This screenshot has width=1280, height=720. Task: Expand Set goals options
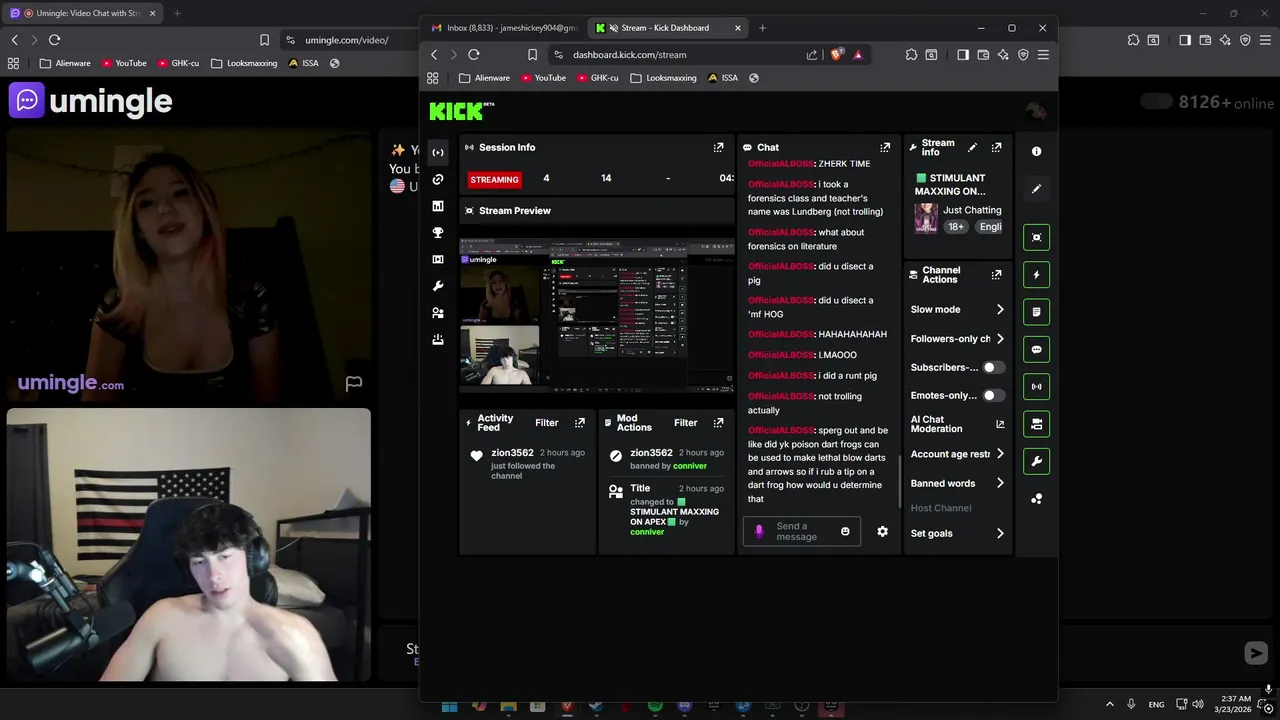click(958, 533)
